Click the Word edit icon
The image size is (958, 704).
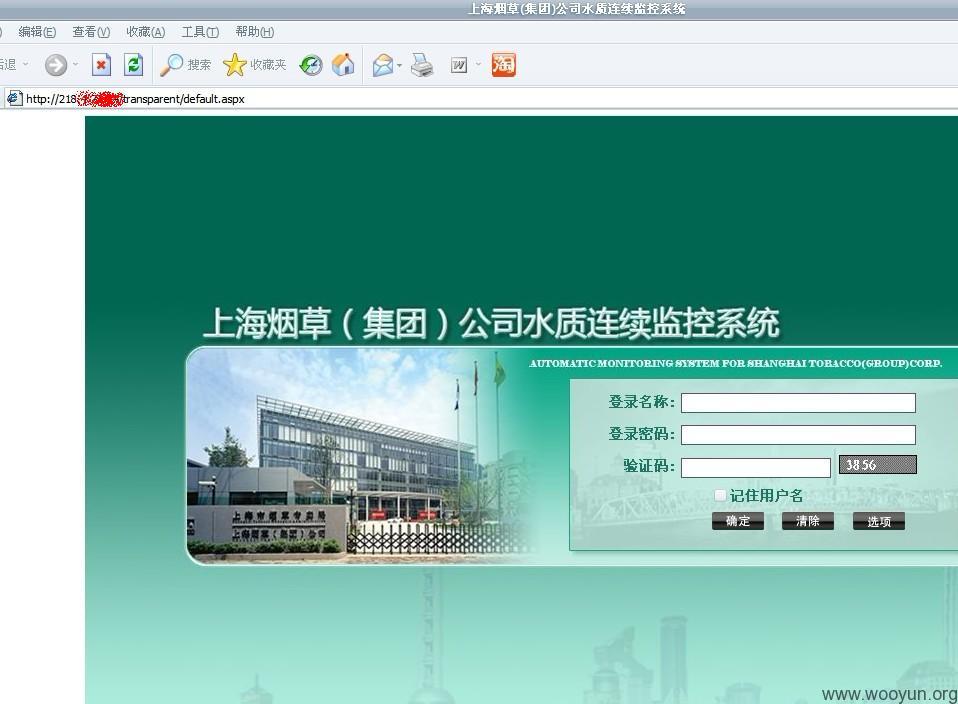point(459,65)
